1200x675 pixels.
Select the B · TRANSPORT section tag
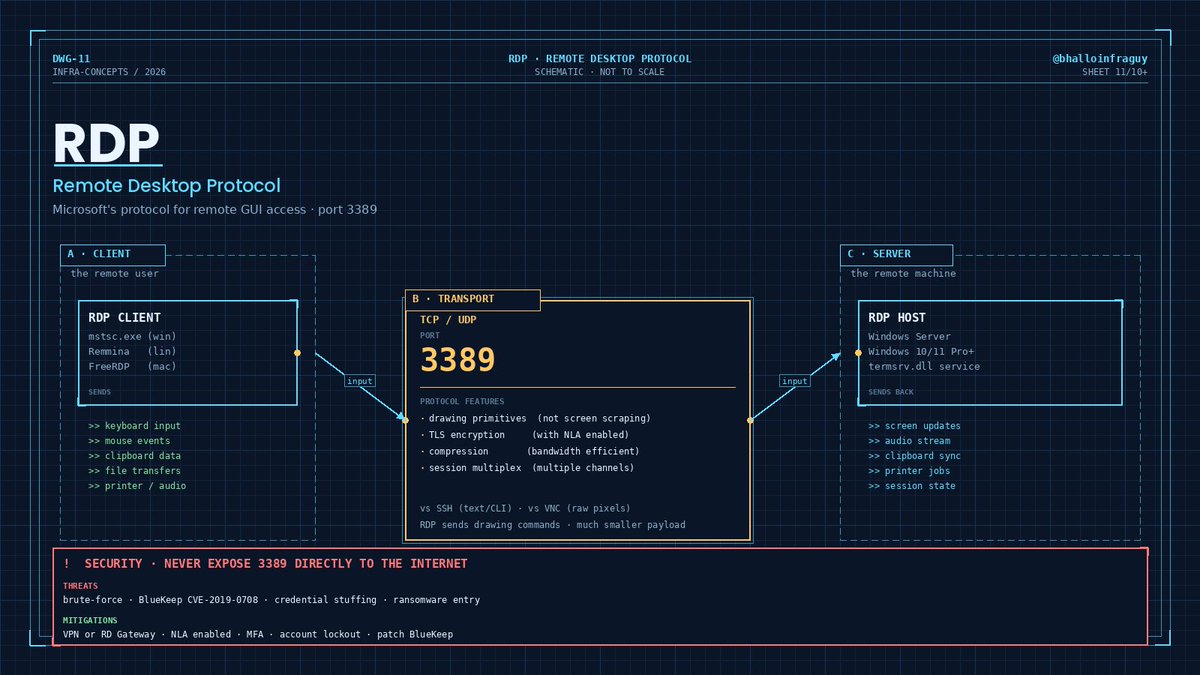pyautogui.click(x=472, y=299)
